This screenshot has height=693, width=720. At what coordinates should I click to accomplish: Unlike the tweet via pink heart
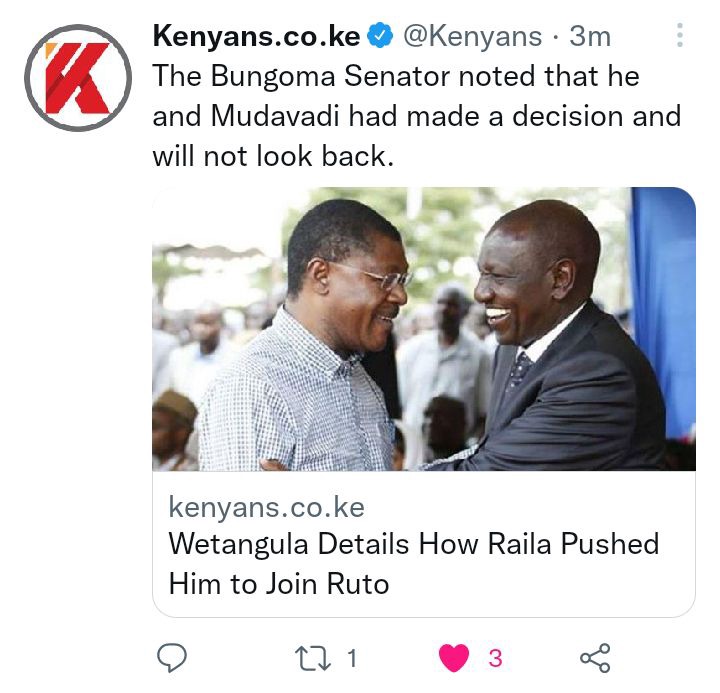pyautogui.click(x=454, y=658)
